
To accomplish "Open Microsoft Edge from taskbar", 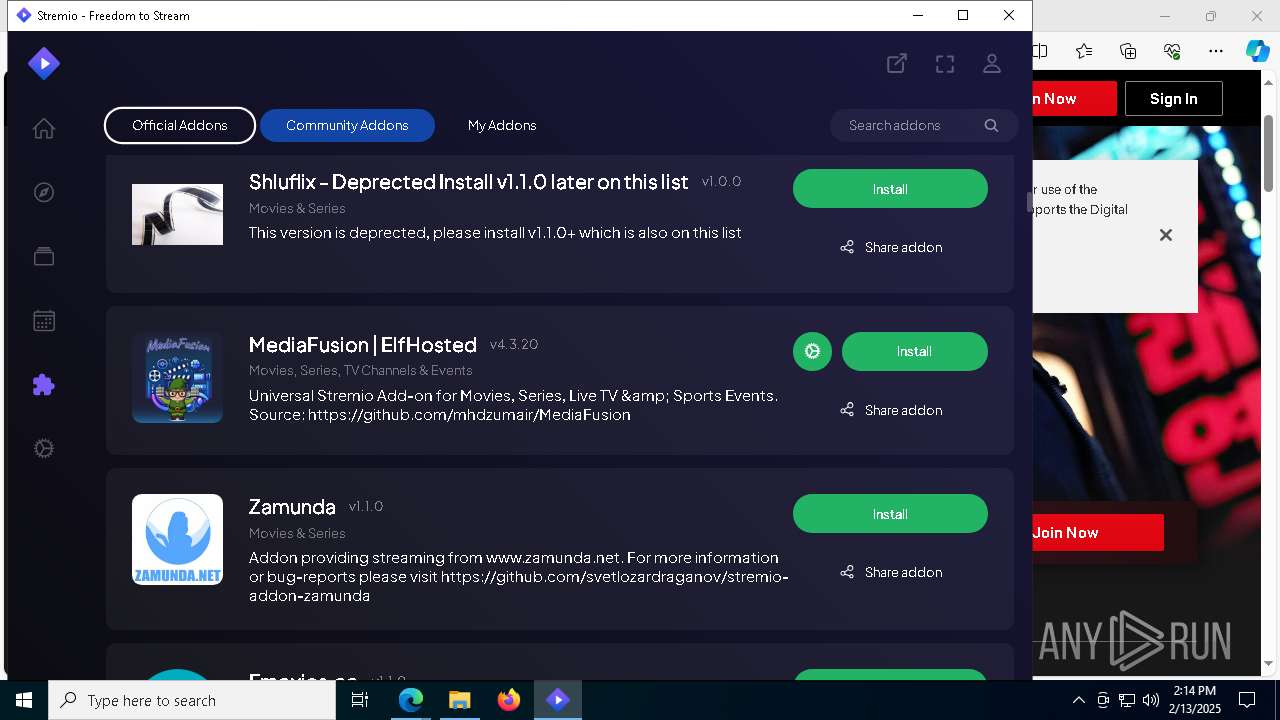I will [x=411, y=700].
